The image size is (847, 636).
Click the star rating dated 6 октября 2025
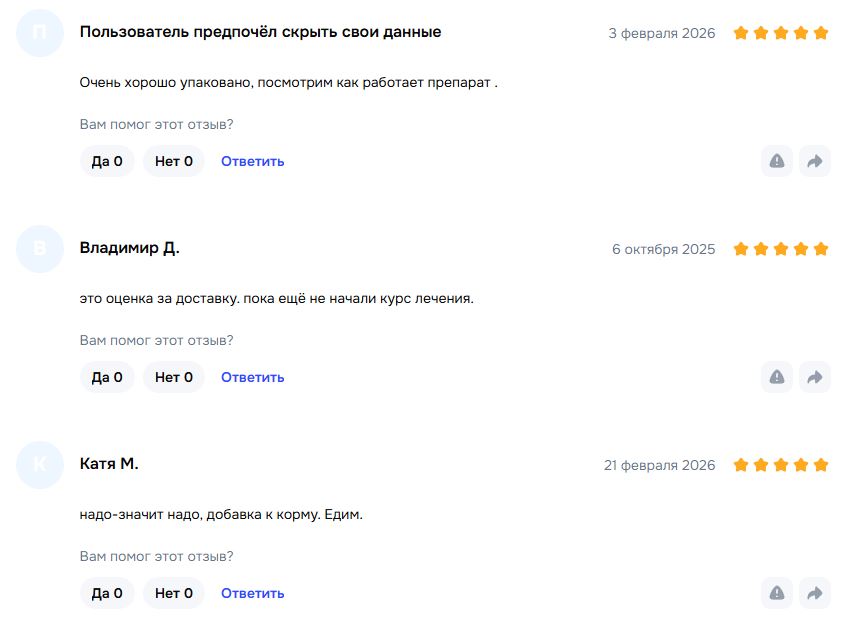[781, 249]
